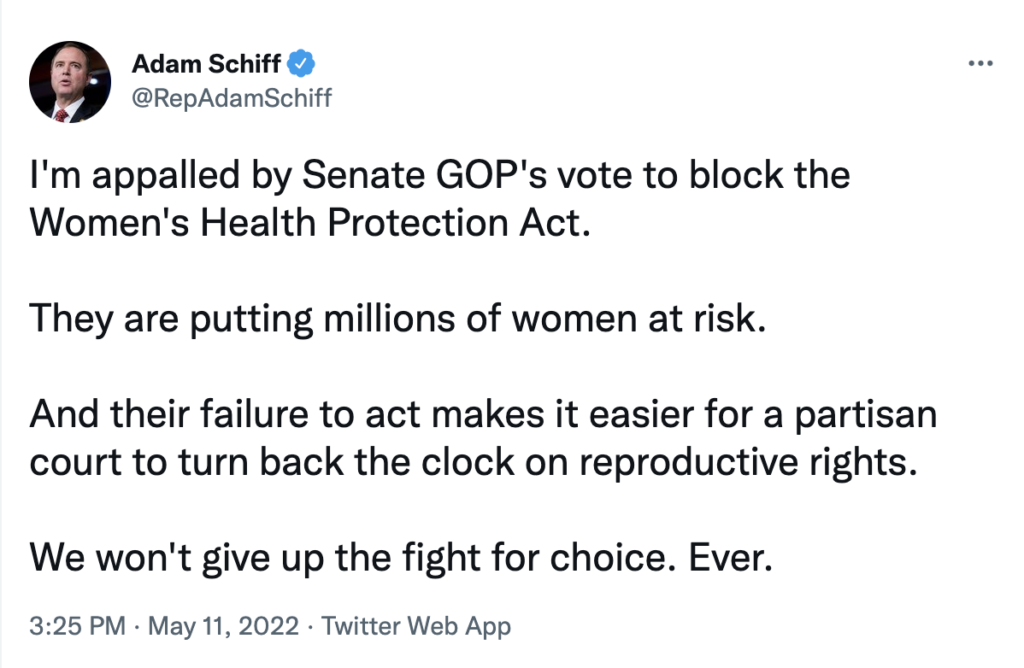Click the Adam Schiff display name

click(208, 65)
